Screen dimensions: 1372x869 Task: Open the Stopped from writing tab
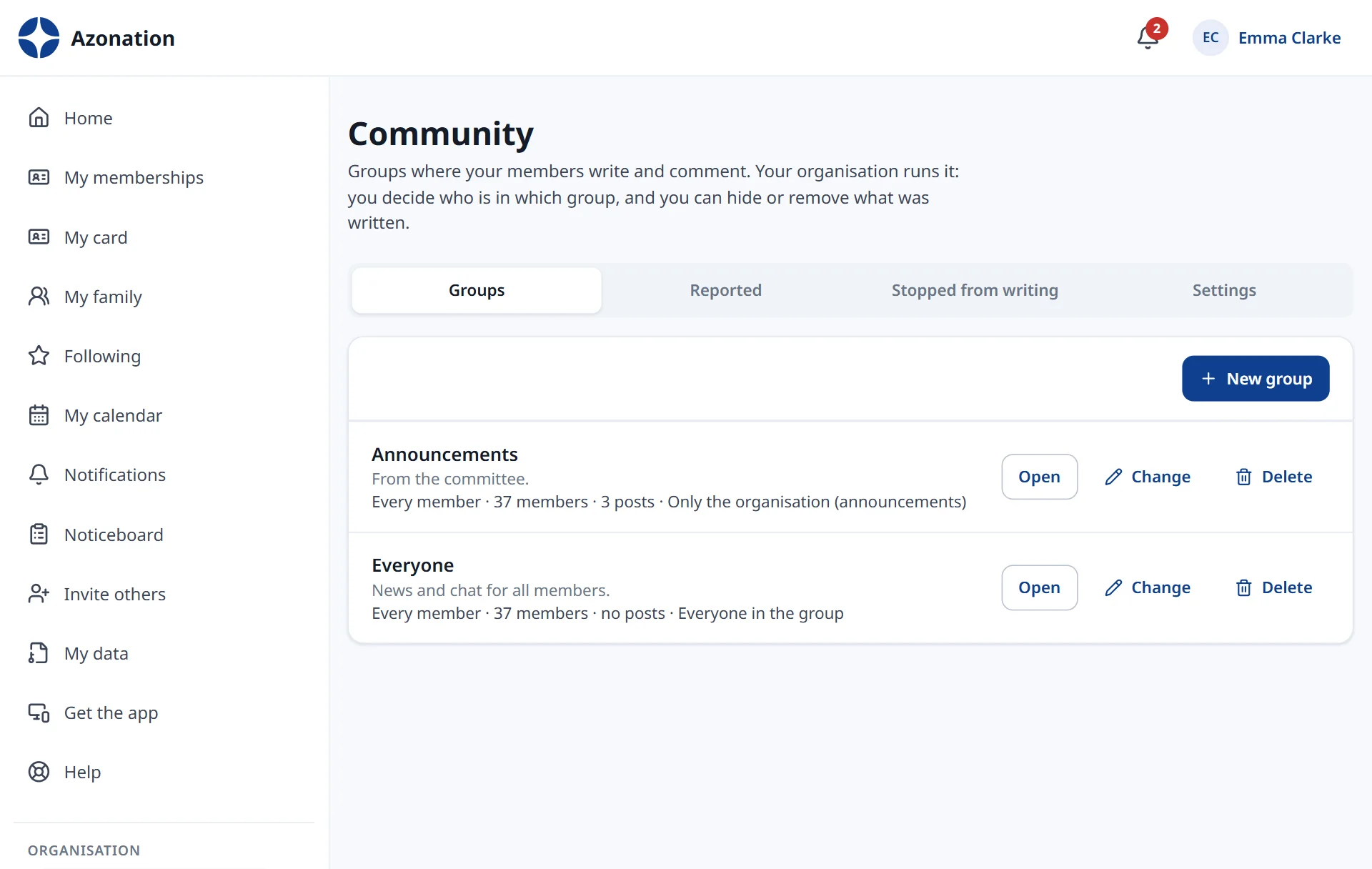pos(975,290)
